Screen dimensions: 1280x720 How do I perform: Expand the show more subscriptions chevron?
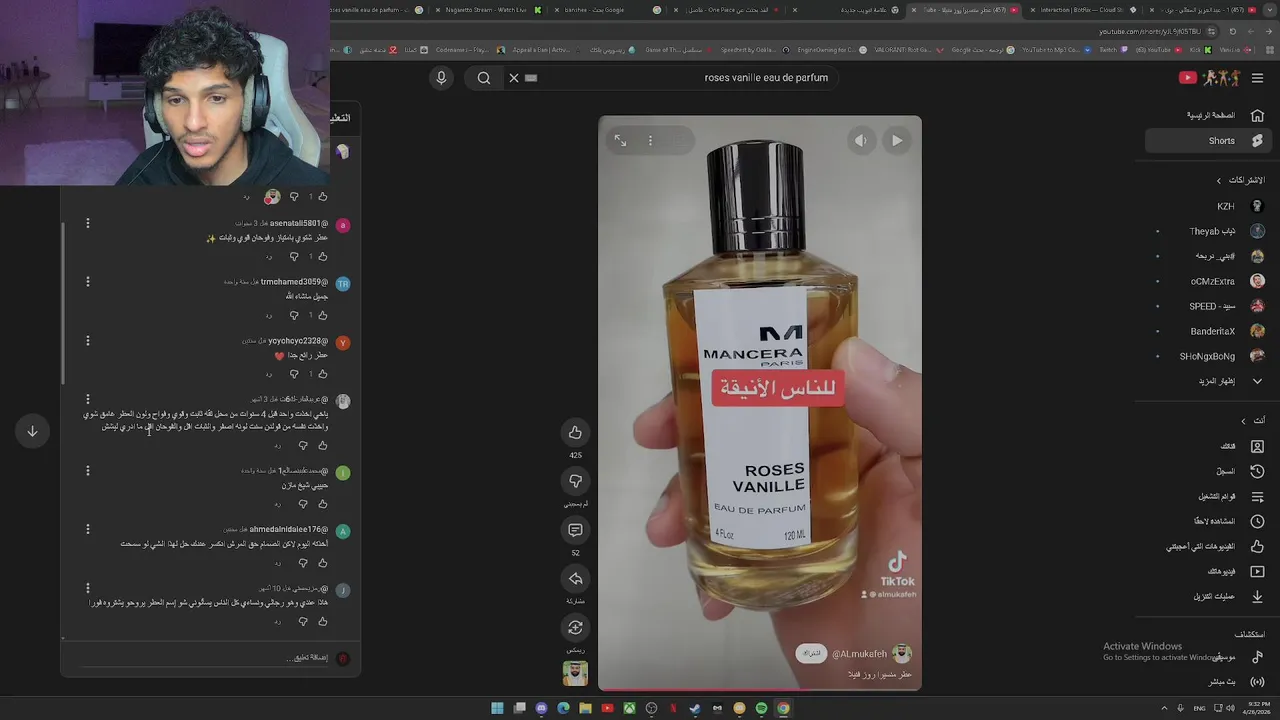[x=1257, y=381]
